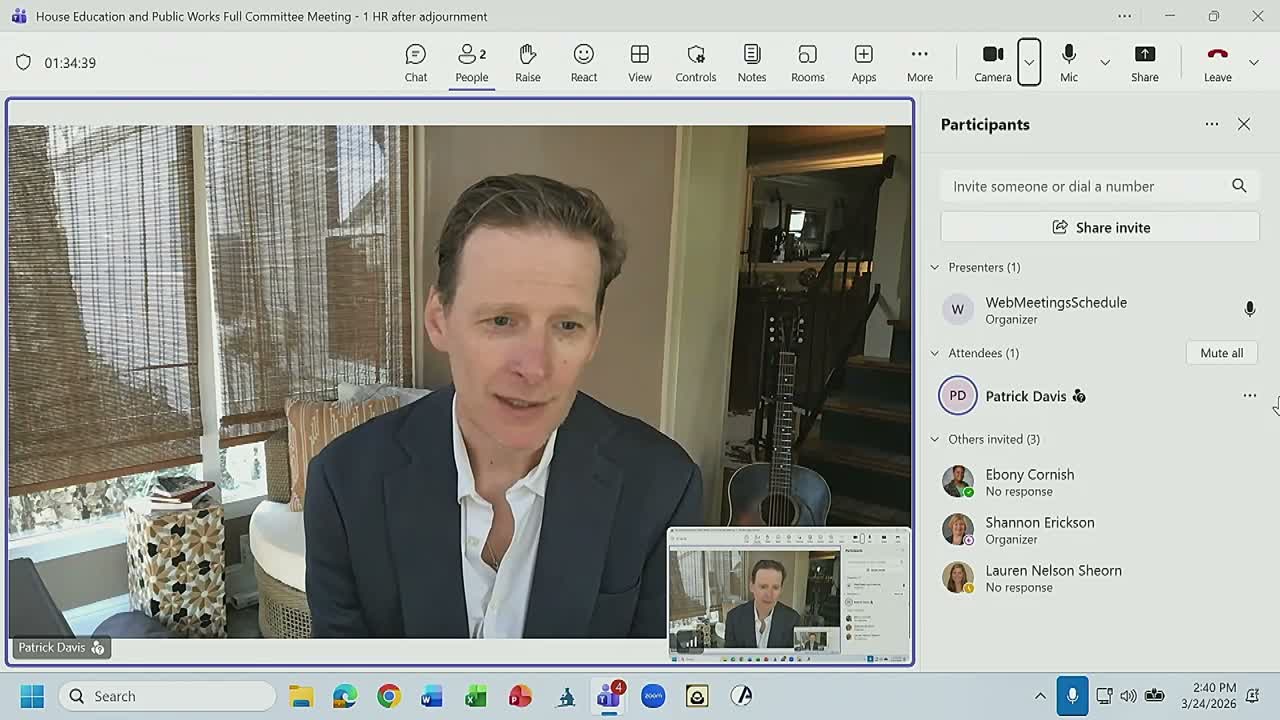Screen dimensions: 1280x720
Task: Mute WebMeetingsSchedule's microphone
Action: click(x=1249, y=310)
